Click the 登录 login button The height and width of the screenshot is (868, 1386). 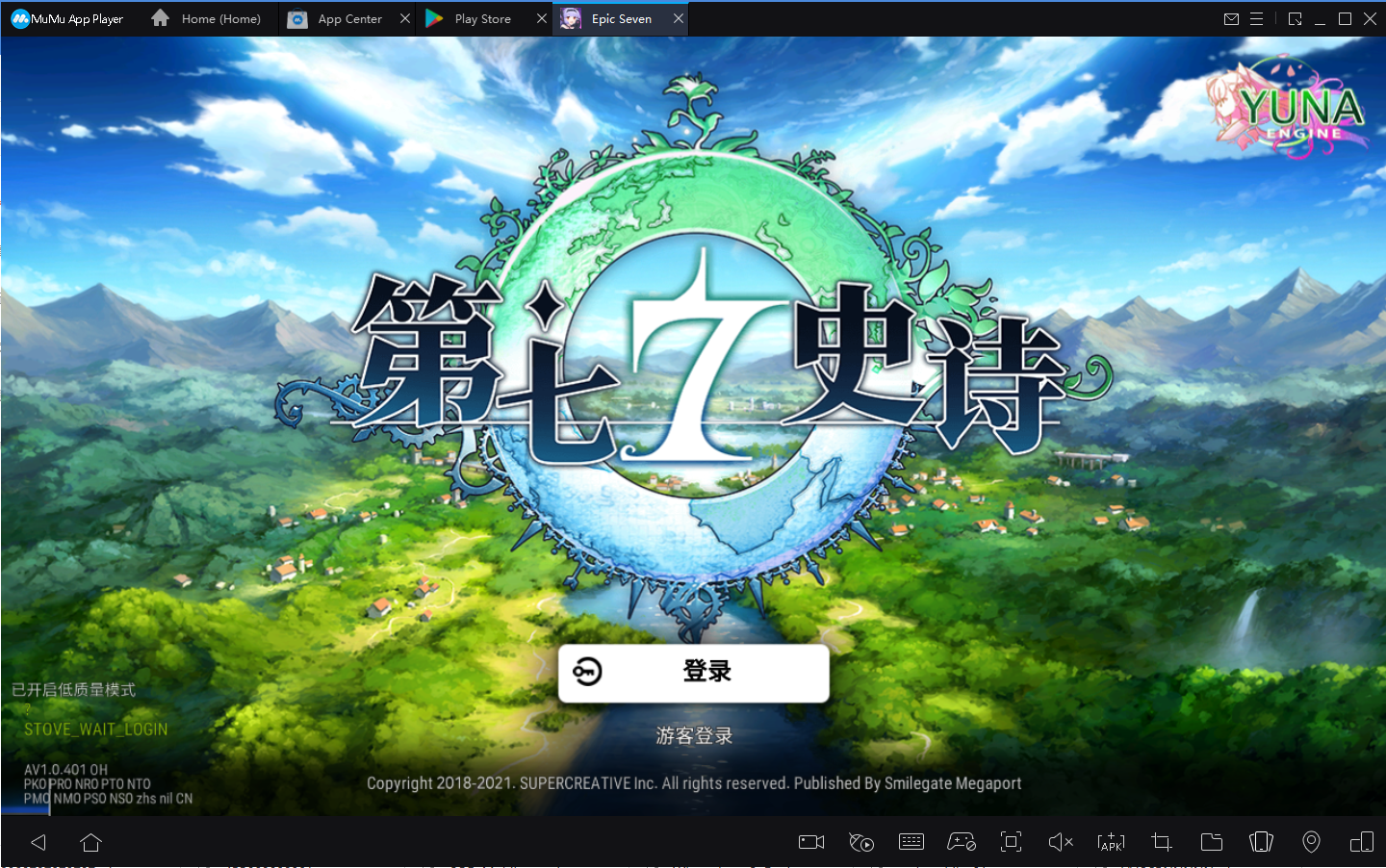(x=694, y=673)
